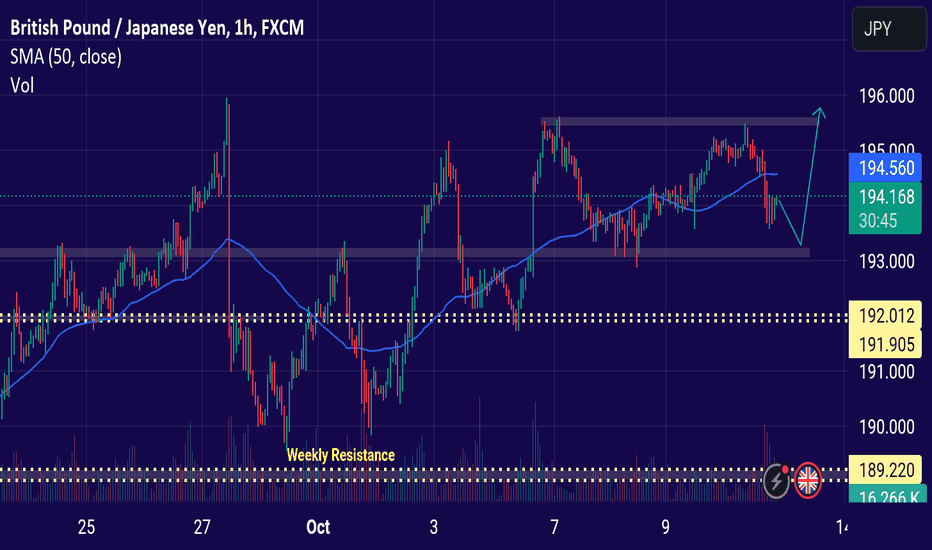The width and height of the screenshot is (932, 550).
Task: Click the 25 date label on time axis
Action: (86, 527)
